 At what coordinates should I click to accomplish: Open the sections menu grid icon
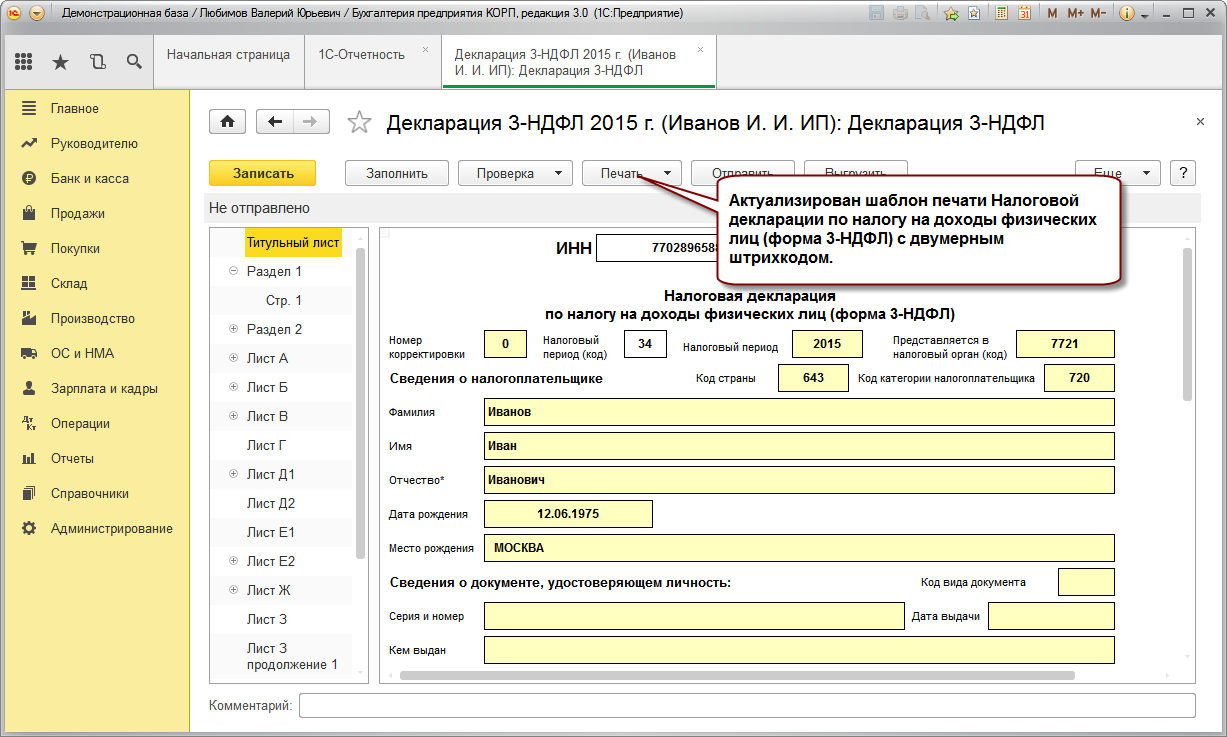click(x=24, y=62)
